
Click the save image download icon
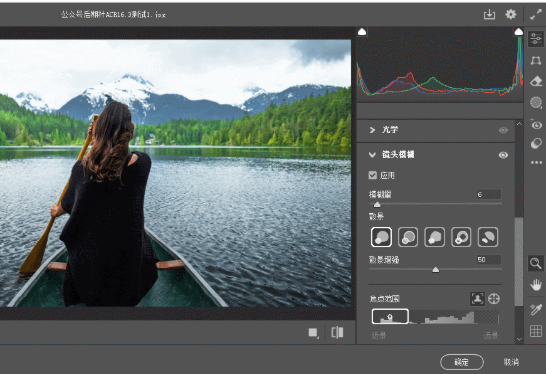click(489, 14)
